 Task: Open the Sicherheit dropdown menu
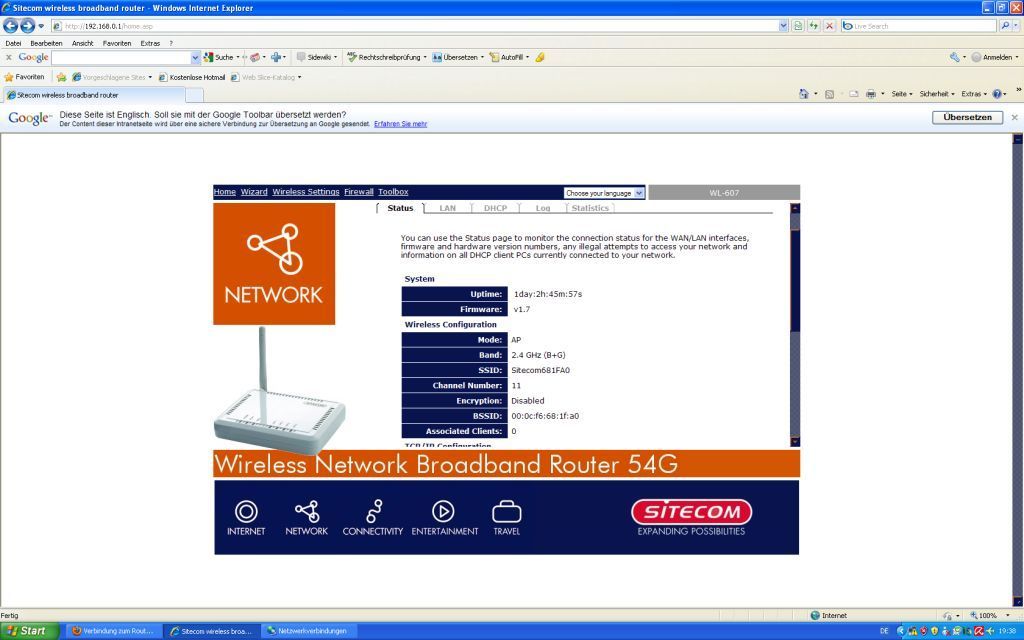coord(936,94)
